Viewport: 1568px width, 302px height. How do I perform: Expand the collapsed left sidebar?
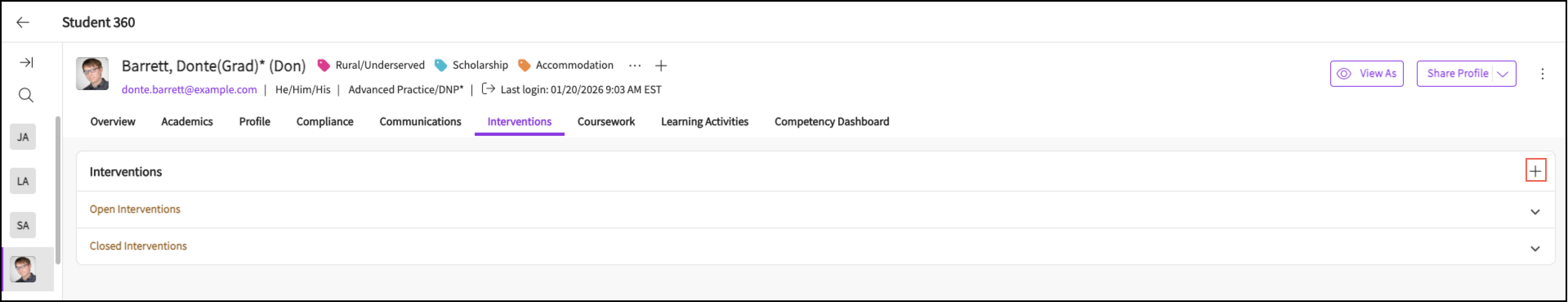tap(26, 62)
